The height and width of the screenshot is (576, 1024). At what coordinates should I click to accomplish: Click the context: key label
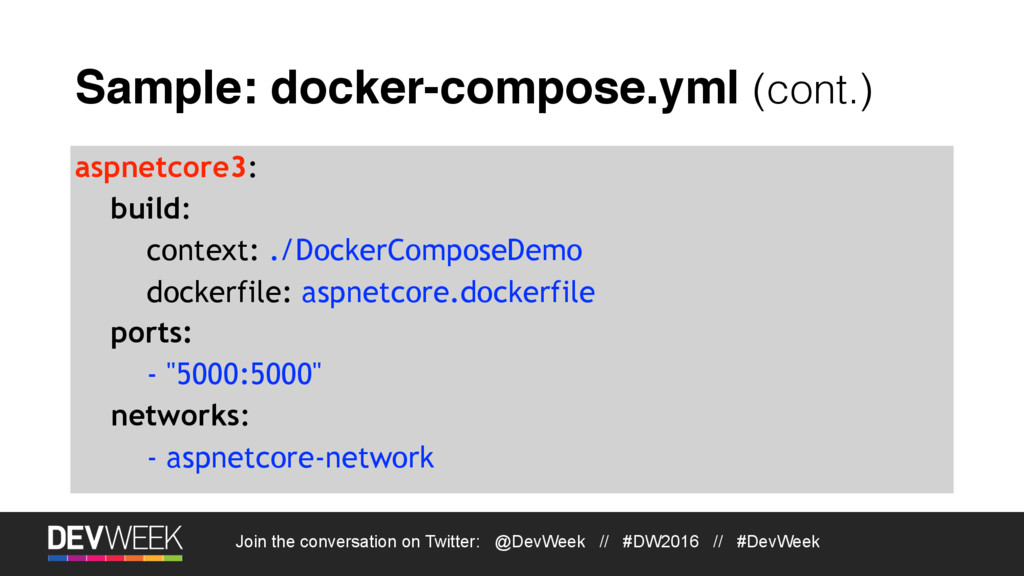pyautogui.click(x=202, y=251)
